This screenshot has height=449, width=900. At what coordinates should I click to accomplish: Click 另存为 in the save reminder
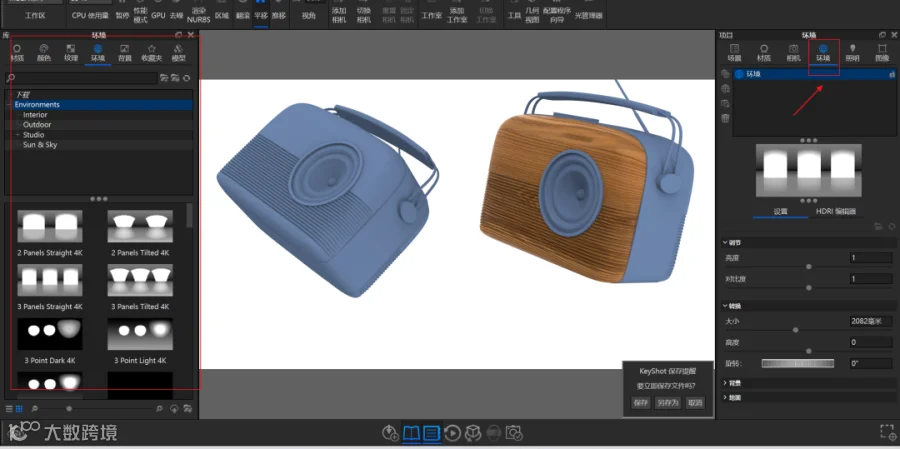(668, 403)
